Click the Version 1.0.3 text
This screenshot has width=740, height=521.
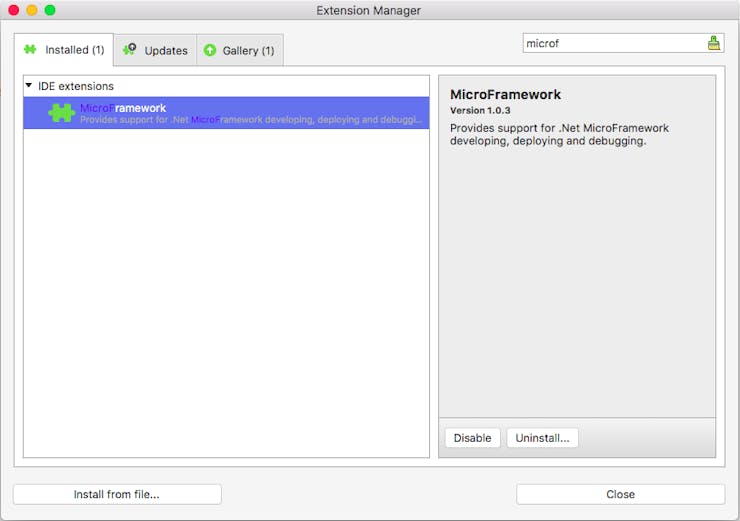[480, 110]
